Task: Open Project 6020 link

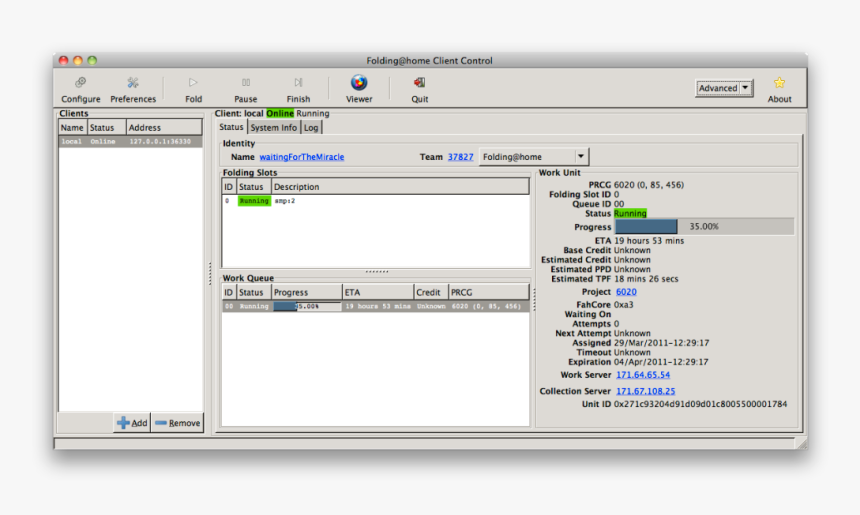Action: (626, 292)
